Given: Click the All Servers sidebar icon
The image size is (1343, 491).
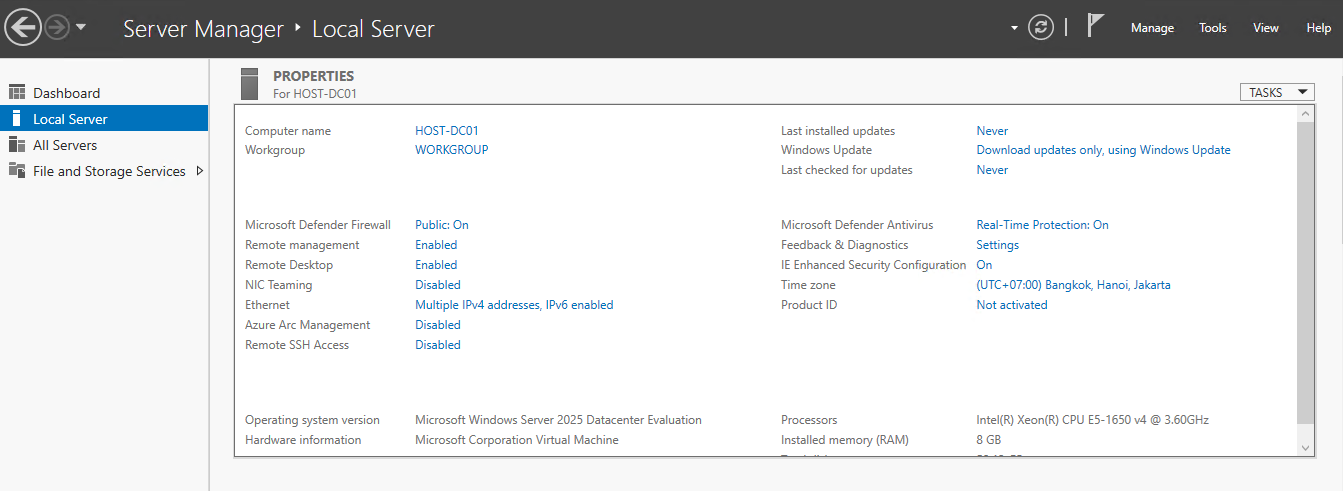Looking at the screenshot, I should [17, 145].
